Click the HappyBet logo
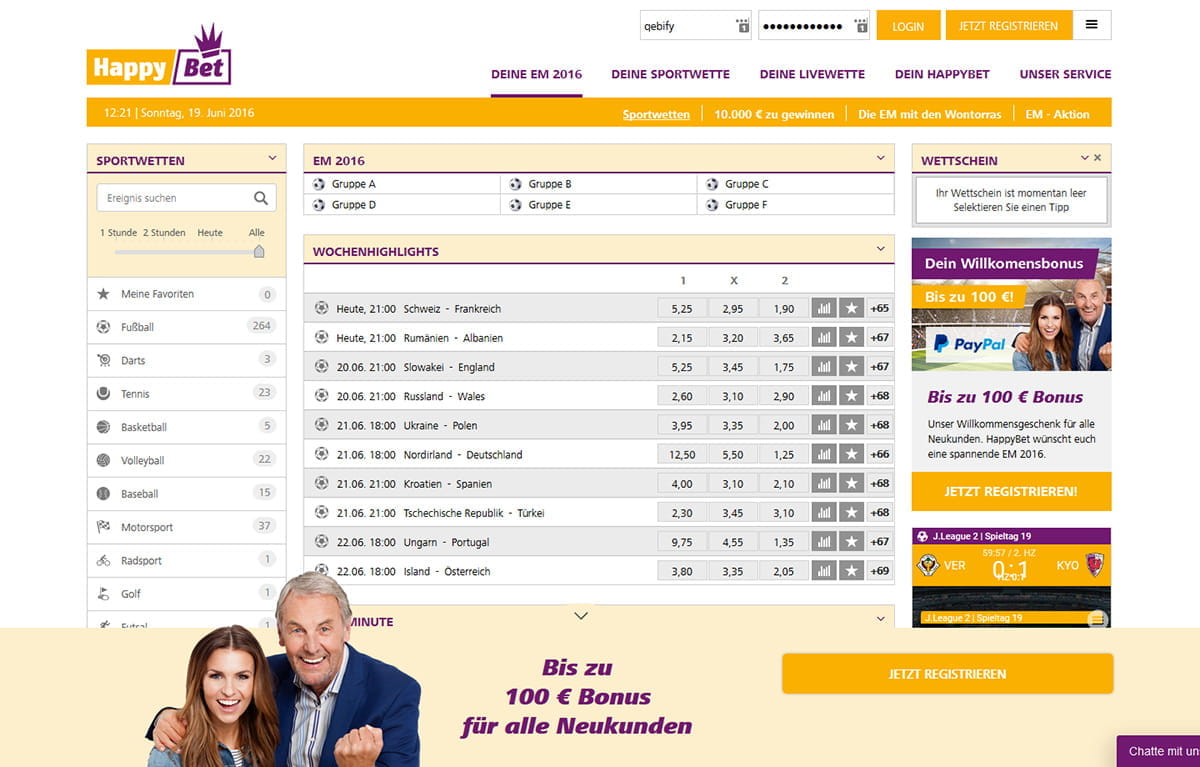Viewport: 1200px width, 767px height. pos(159,56)
